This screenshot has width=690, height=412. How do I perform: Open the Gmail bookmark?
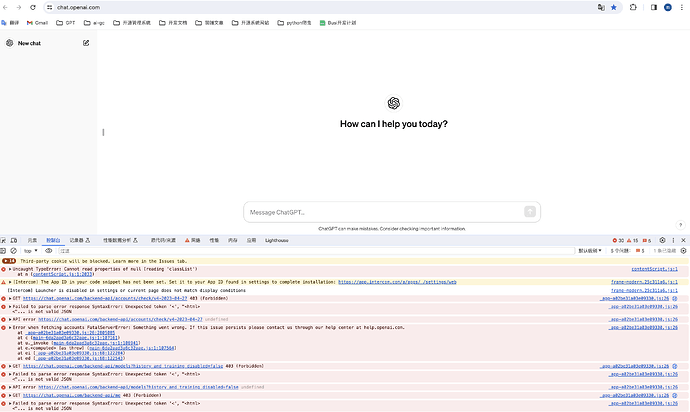37,23
